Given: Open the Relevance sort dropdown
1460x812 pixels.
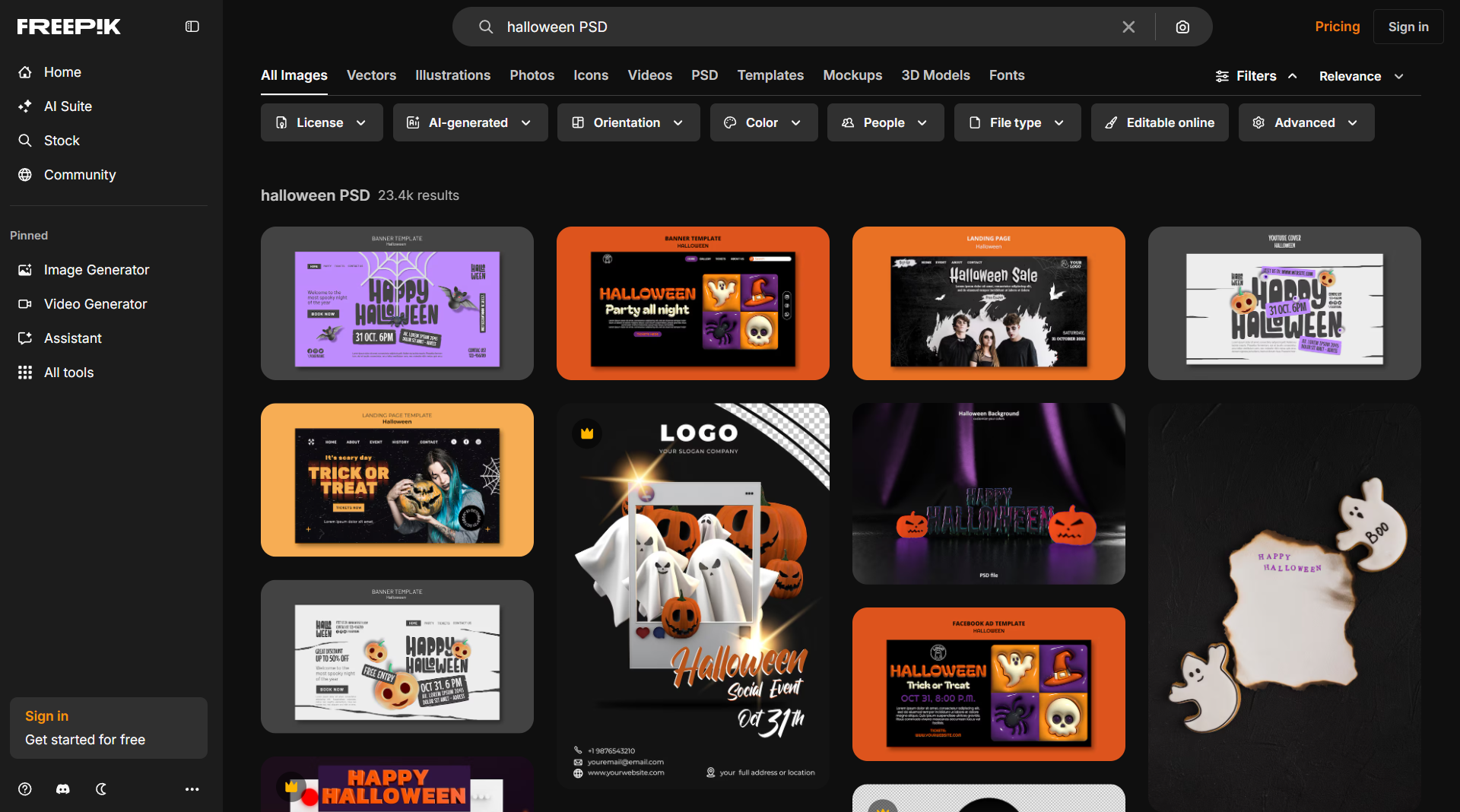Looking at the screenshot, I should pos(1361,76).
